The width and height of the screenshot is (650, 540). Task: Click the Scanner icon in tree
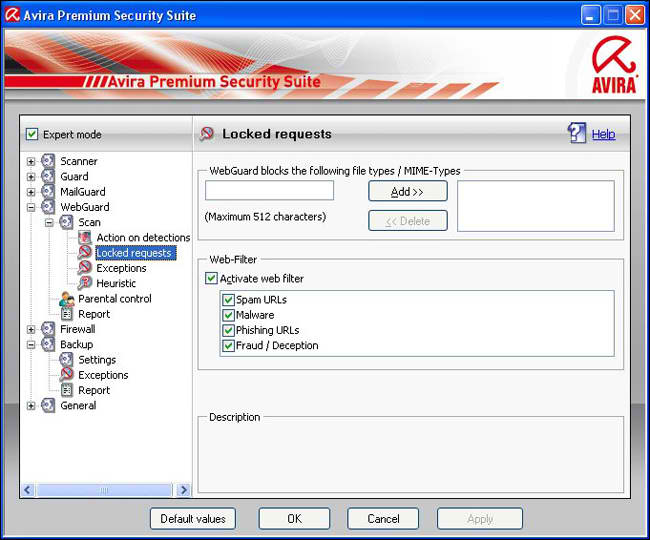[x=48, y=161]
